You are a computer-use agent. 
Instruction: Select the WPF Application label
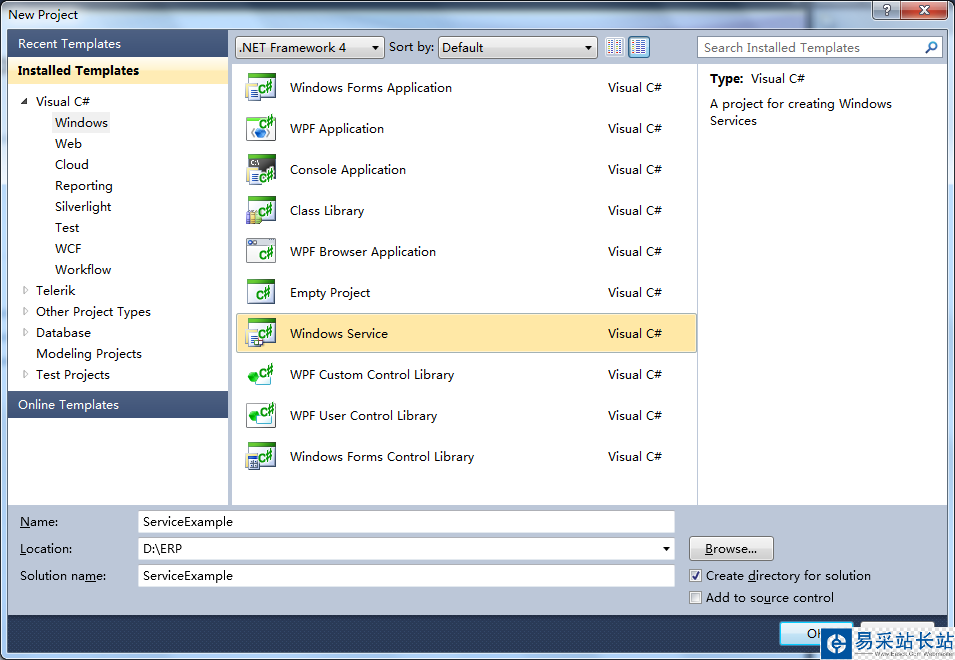(337, 128)
